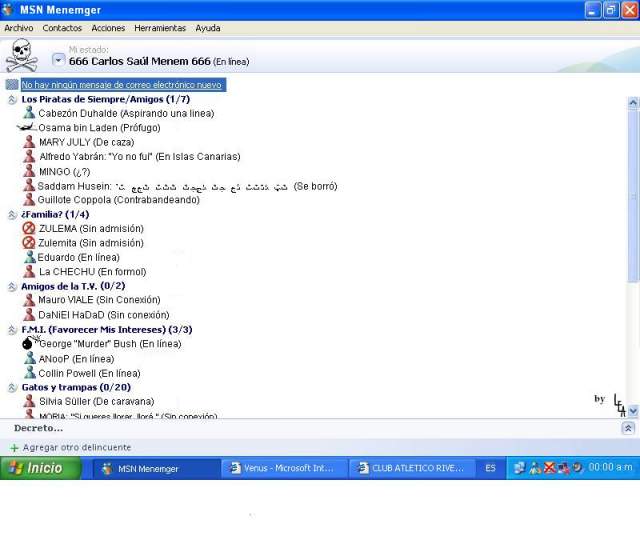Collapse the F.M.I. (Favorecer Mis Intereses) group

pos(12,330)
